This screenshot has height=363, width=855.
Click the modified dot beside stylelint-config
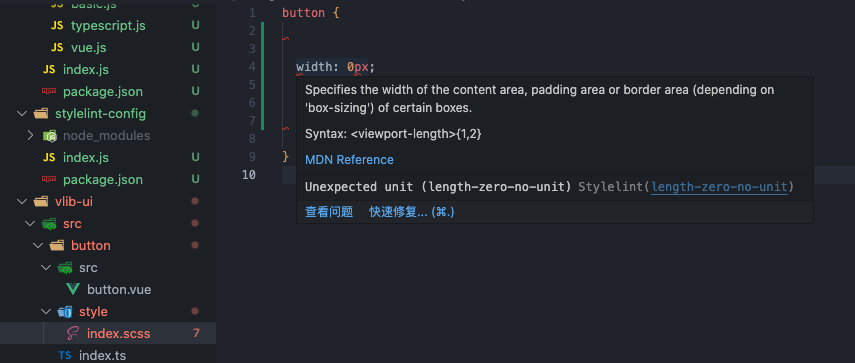coord(195,113)
